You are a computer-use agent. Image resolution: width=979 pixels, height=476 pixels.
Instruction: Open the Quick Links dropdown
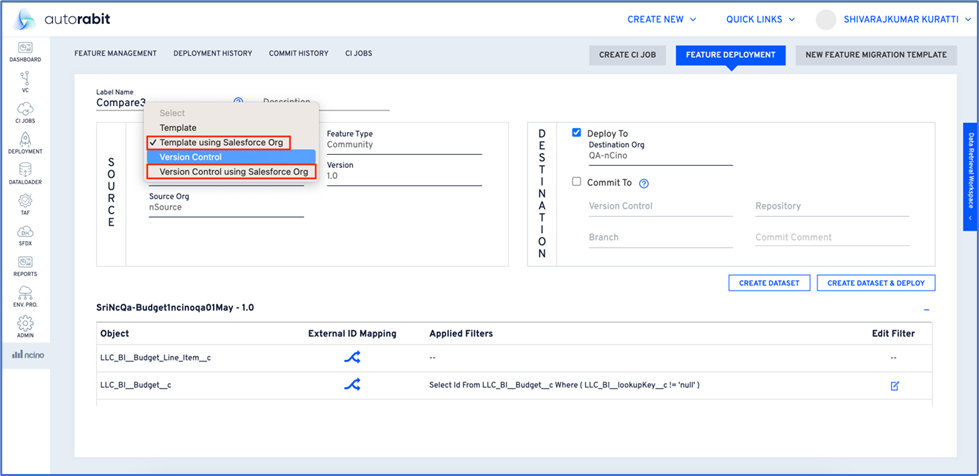(760, 19)
